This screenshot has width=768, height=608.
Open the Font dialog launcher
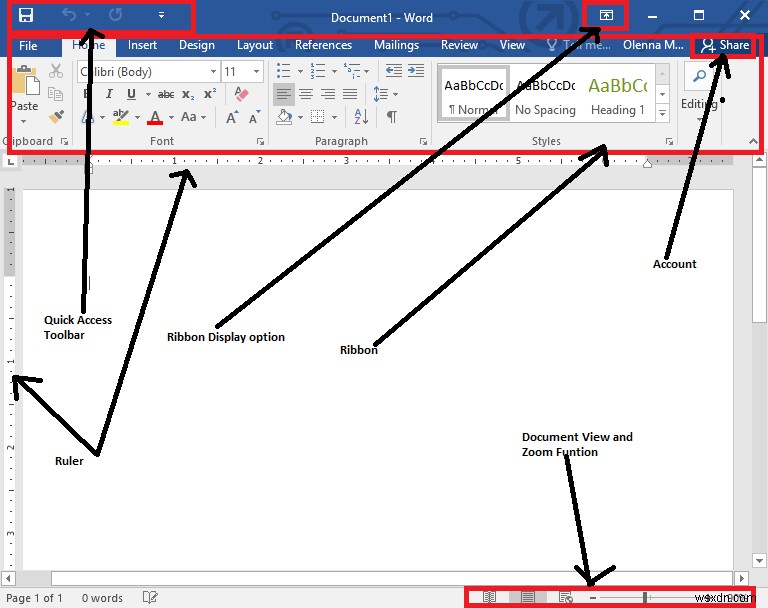(x=260, y=142)
